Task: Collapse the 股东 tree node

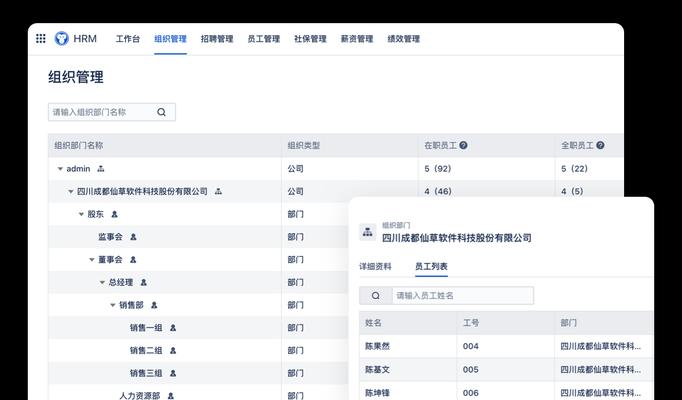Action: [81, 214]
